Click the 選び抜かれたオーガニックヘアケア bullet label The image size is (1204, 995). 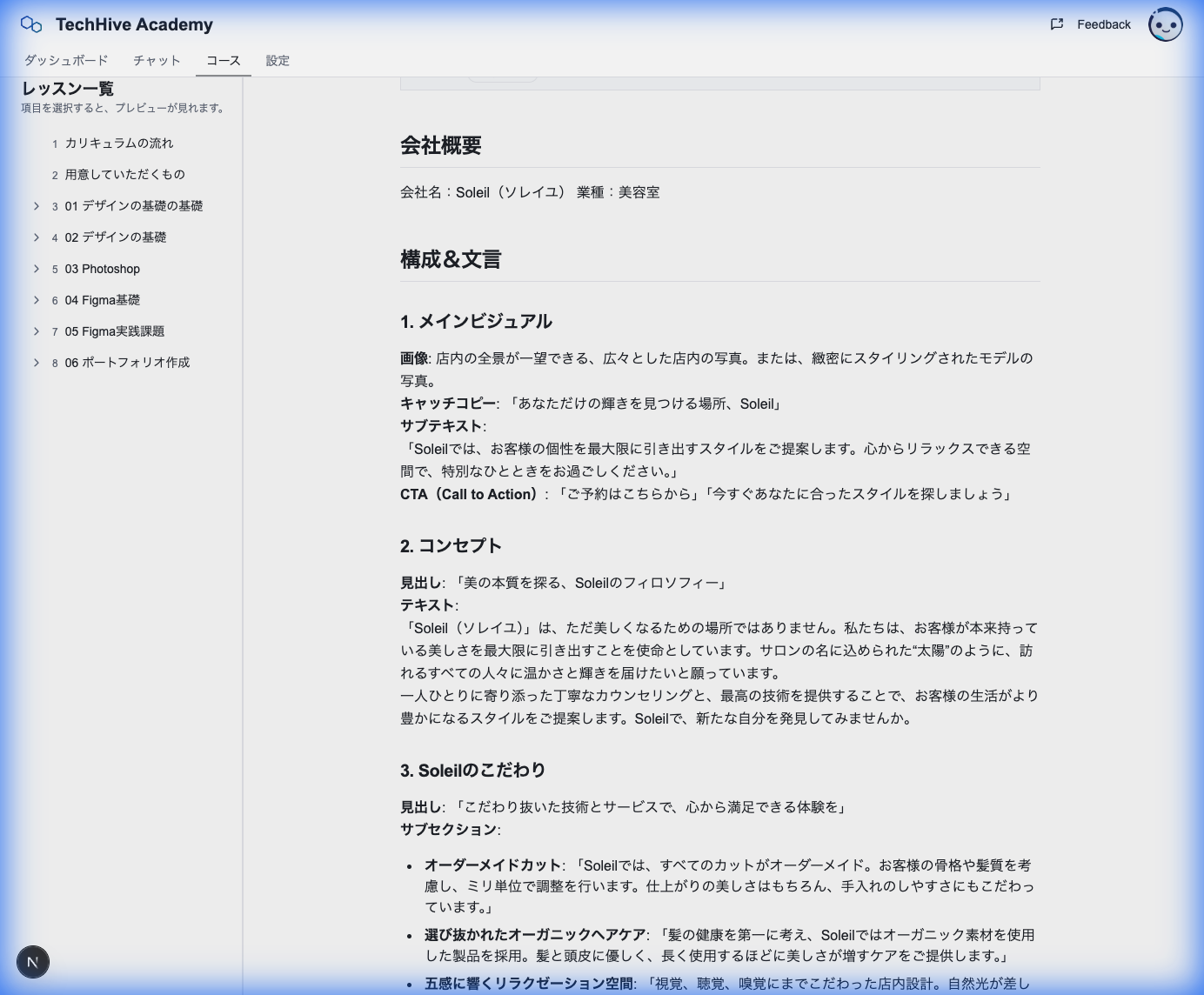pos(535,935)
